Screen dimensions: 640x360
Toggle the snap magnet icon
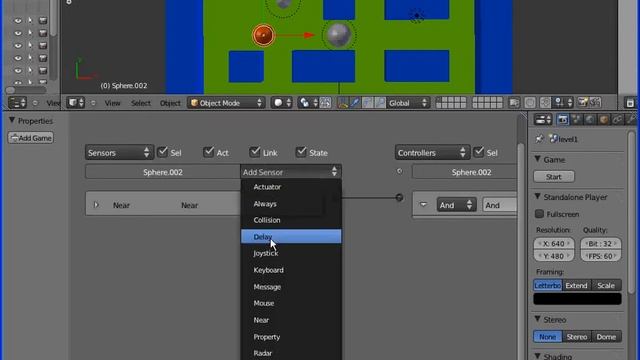[x=545, y=103]
